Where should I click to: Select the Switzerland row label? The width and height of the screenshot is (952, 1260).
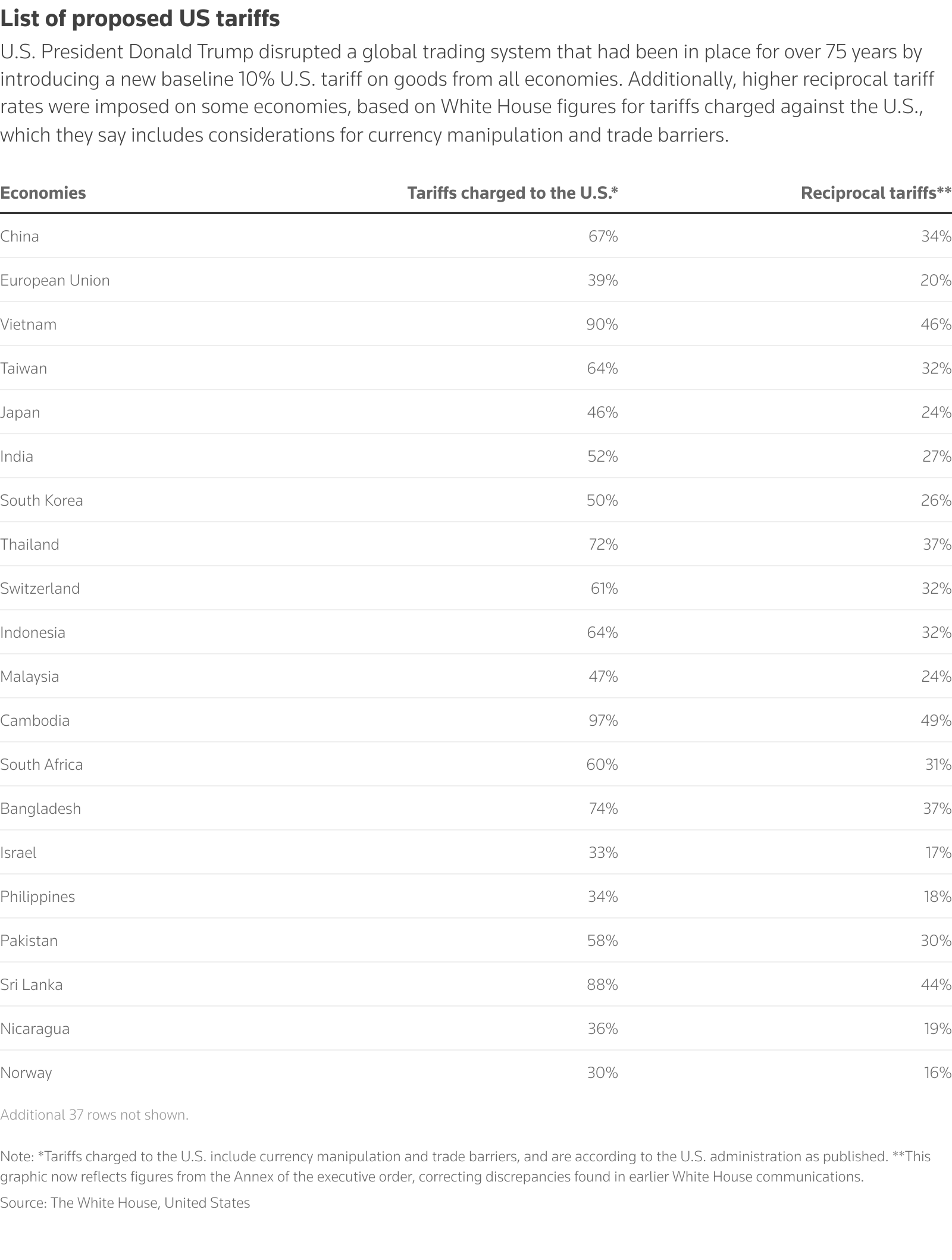[x=40, y=588]
